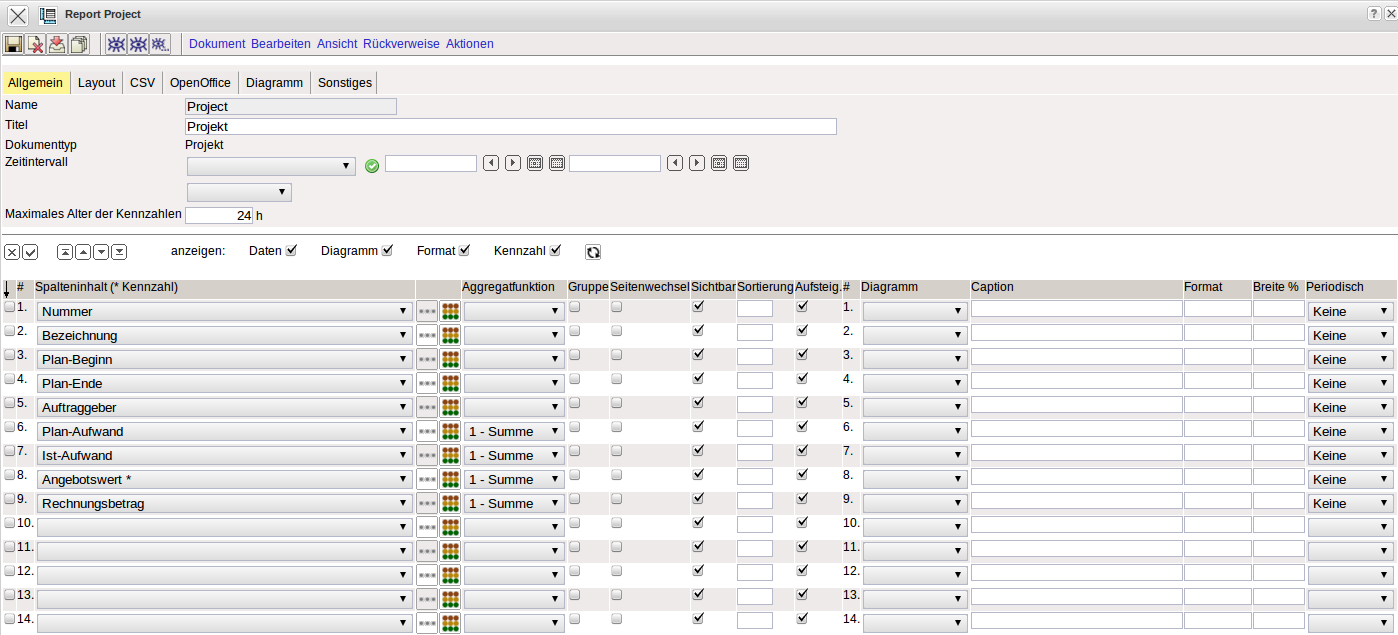Click the delete document icon with red X
1398x635 pixels.
click(35, 44)
